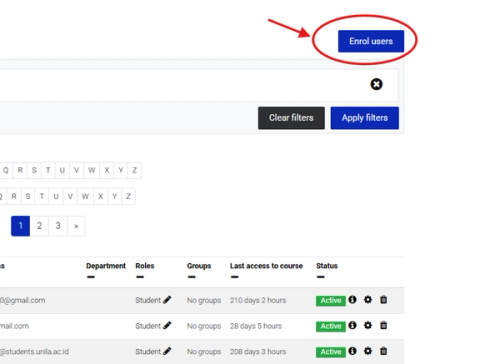Collapse the Last access column
500x364 pixels.
click(x=234, y=277)
